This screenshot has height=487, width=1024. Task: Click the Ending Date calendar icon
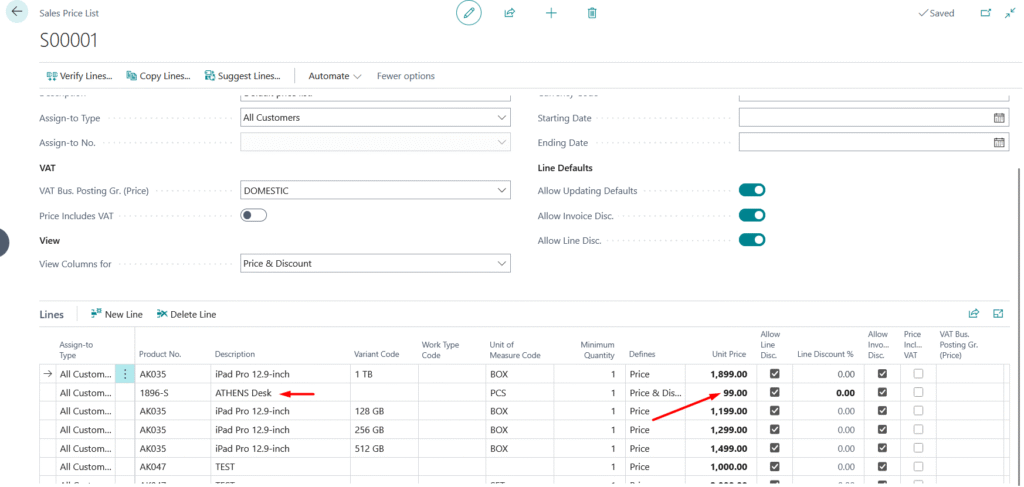(999, 143)
